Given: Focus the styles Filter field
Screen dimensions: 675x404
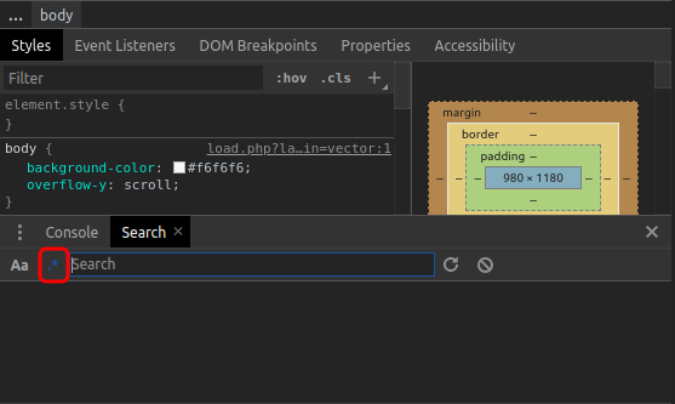Looking at the screenshot, I should [133, 78].
